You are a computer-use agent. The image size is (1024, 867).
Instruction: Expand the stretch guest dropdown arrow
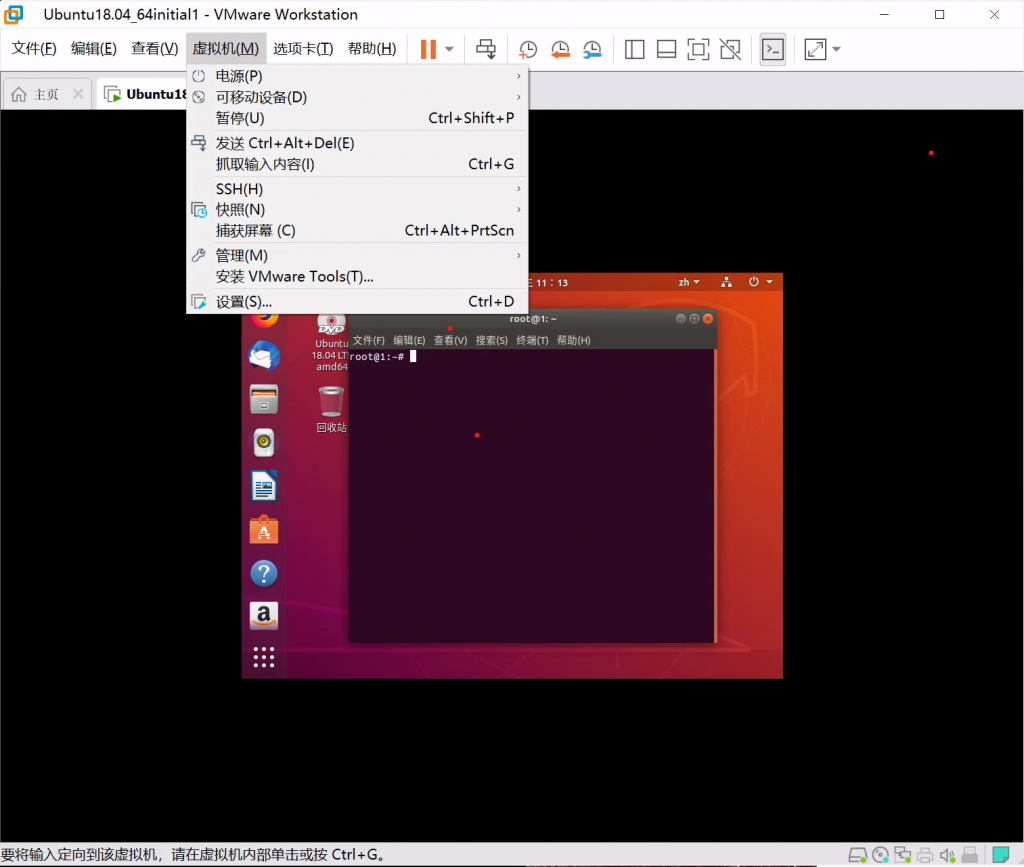(836, 49)
